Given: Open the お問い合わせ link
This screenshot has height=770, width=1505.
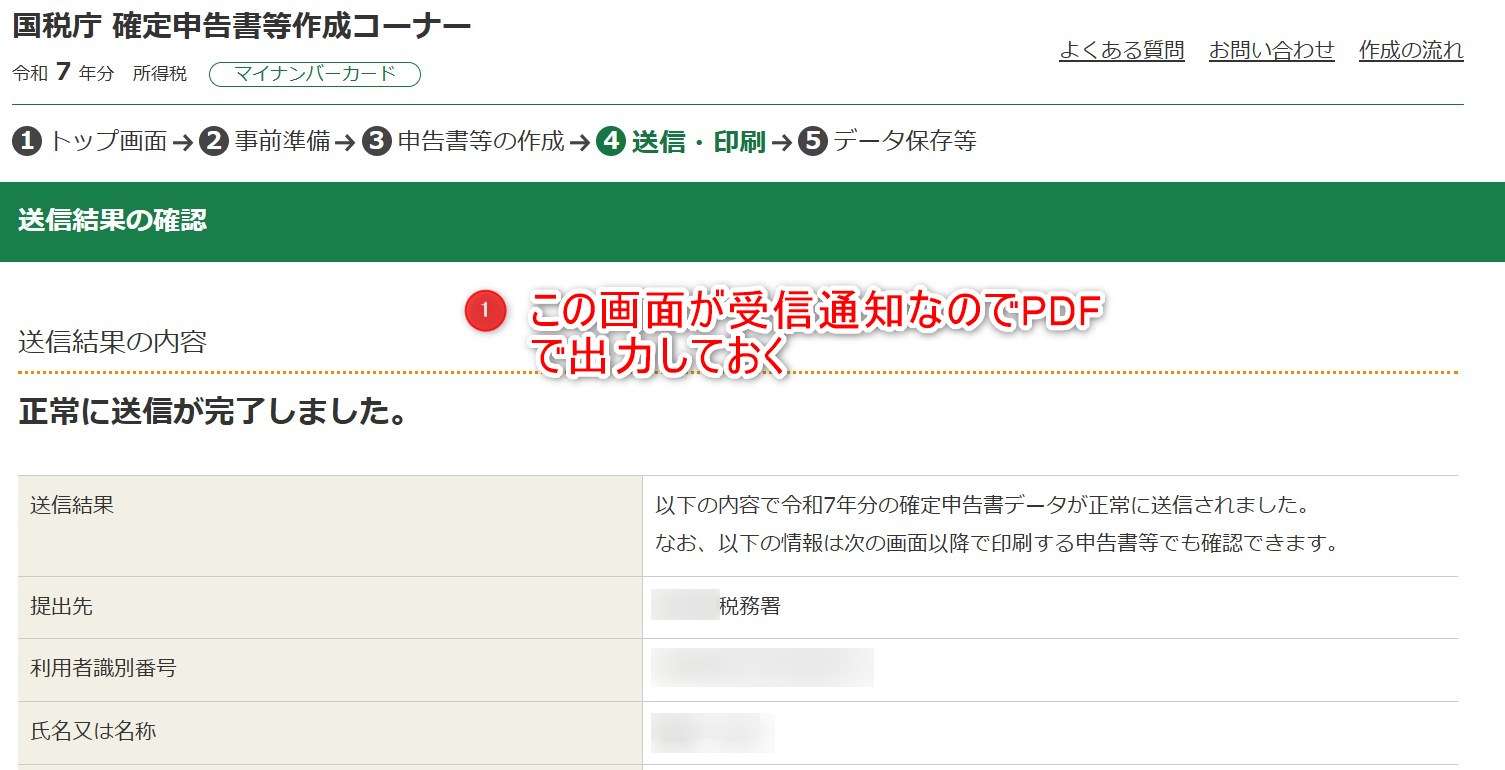Looking at the screenshot, I should [1271, 51].
